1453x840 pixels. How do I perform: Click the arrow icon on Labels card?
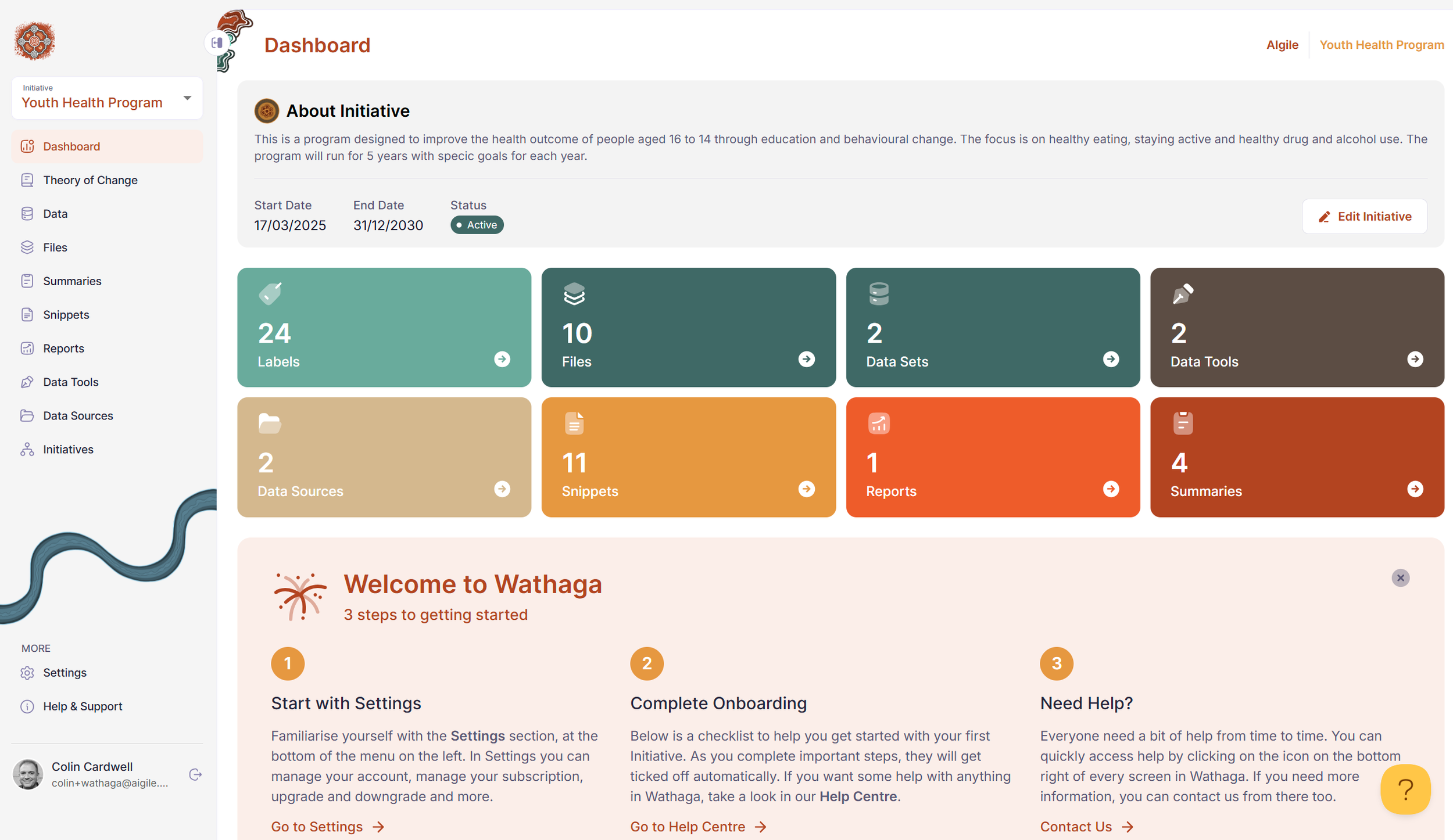tap(502, 359)
